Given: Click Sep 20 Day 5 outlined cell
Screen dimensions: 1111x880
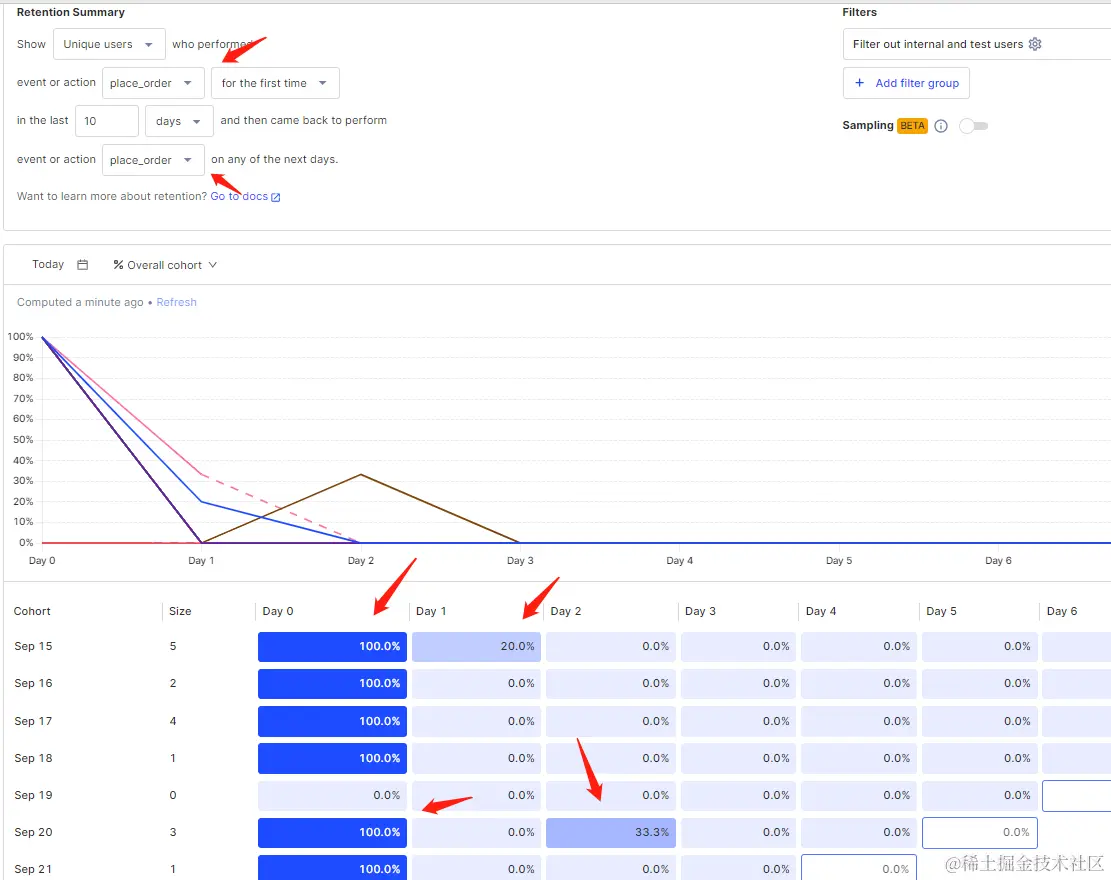Looking at the screenshot, I should pyautogui.click(x=980, y=833).
